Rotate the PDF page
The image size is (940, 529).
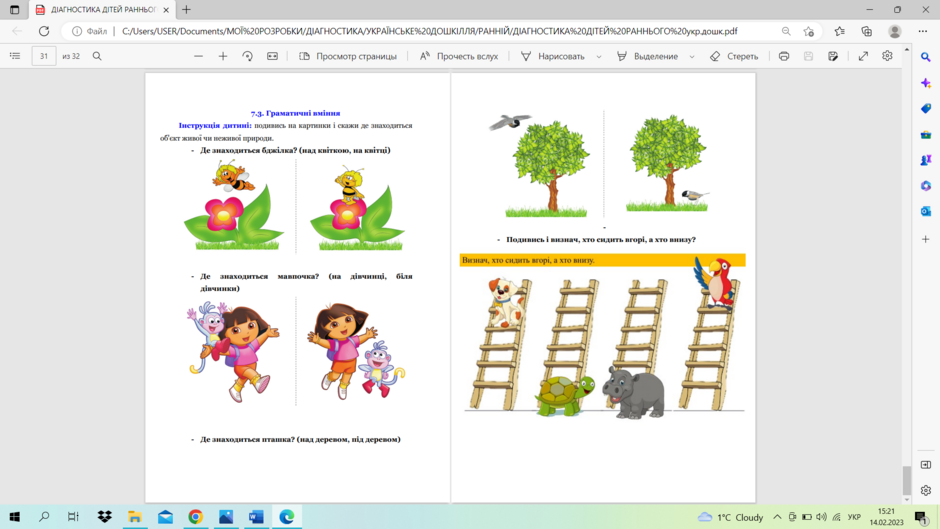click(248, 56)
